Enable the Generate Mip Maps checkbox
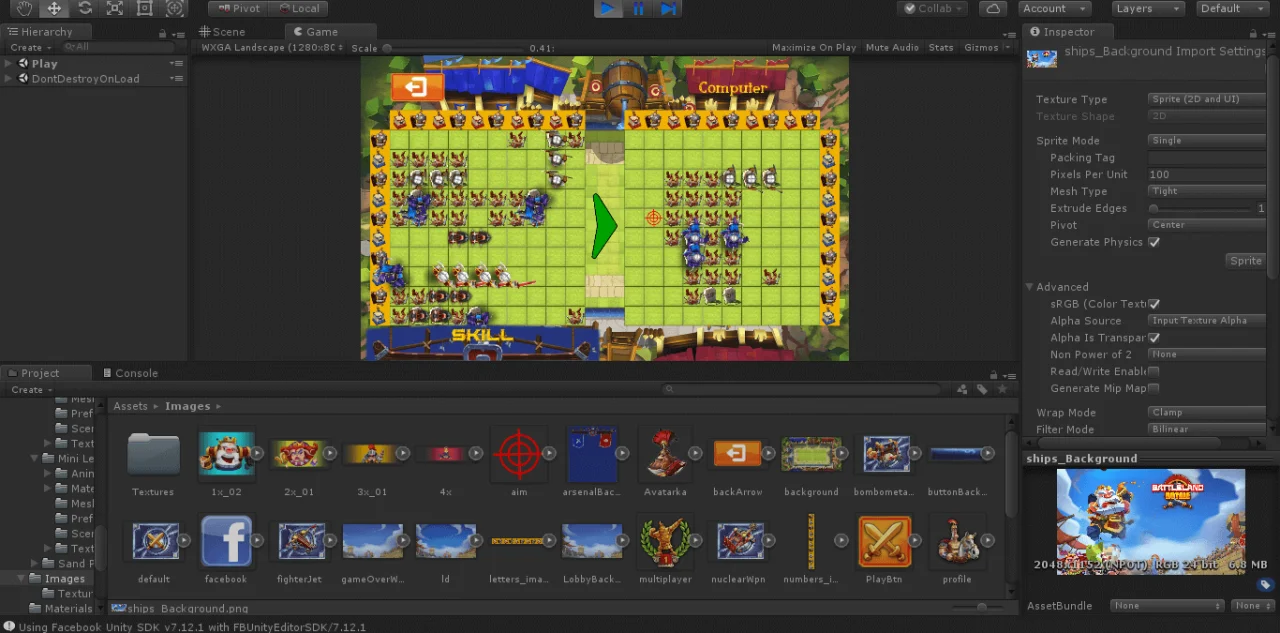 1154,388
